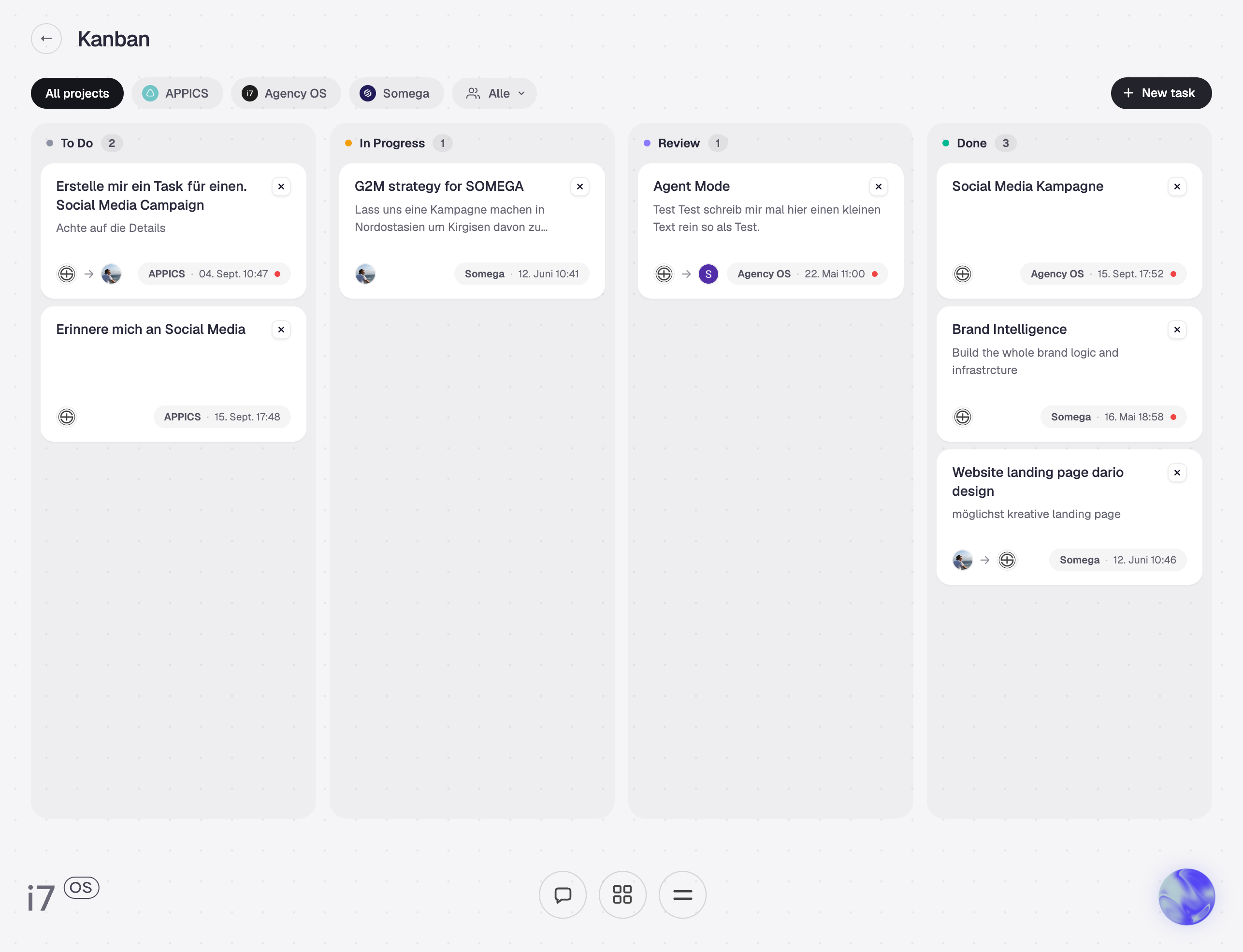
Task: Dismiss the Brand Intelligence card
Action: [1177, 330]
